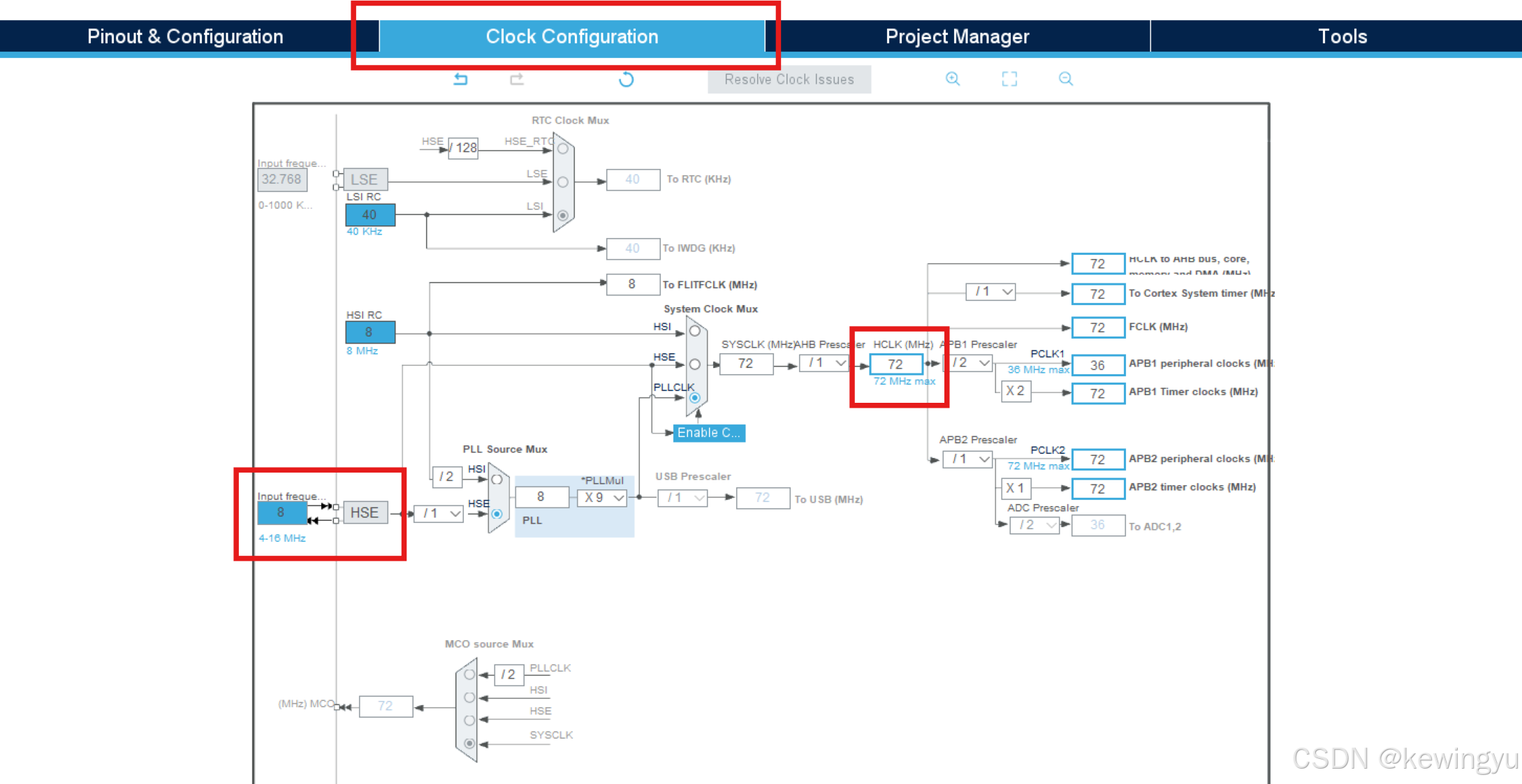
Task: Click the Resolve Clock Issues button
Action: [x=789, y=80]
